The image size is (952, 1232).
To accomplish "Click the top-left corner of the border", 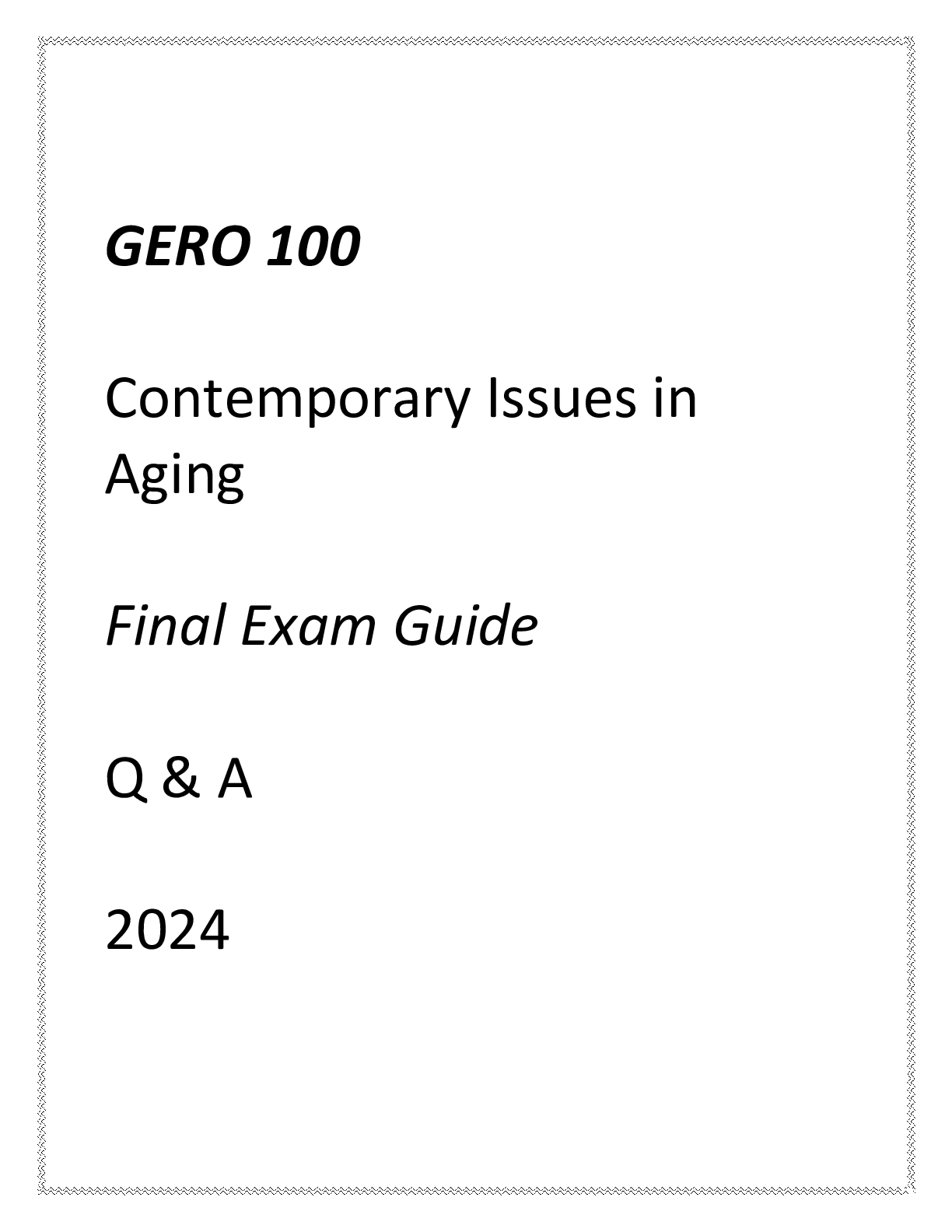I will [x=41, y=40].
